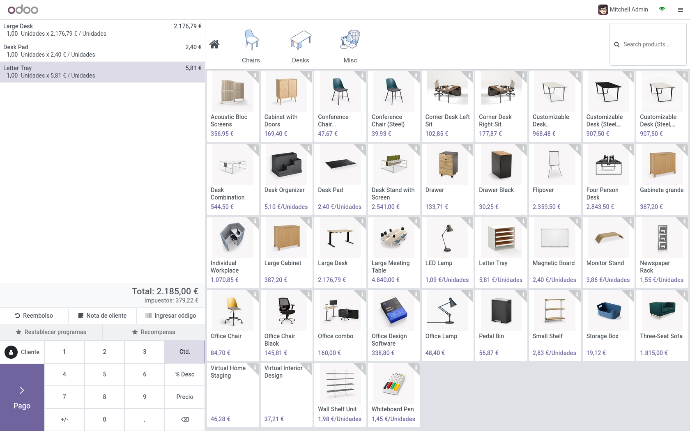Add LED Lamp product

pos(448,252)
